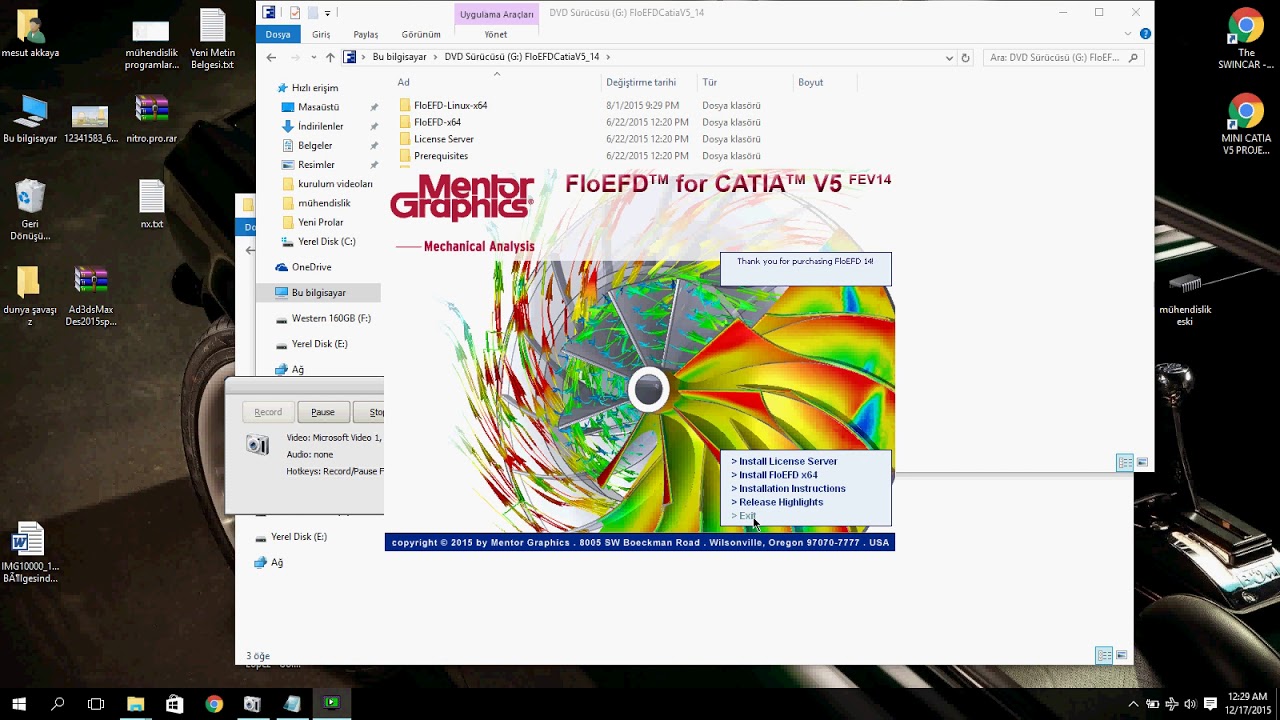Open recent locations dropdown next to navigation arrows
Screen dimensions: 1280x720
point(314,58)
